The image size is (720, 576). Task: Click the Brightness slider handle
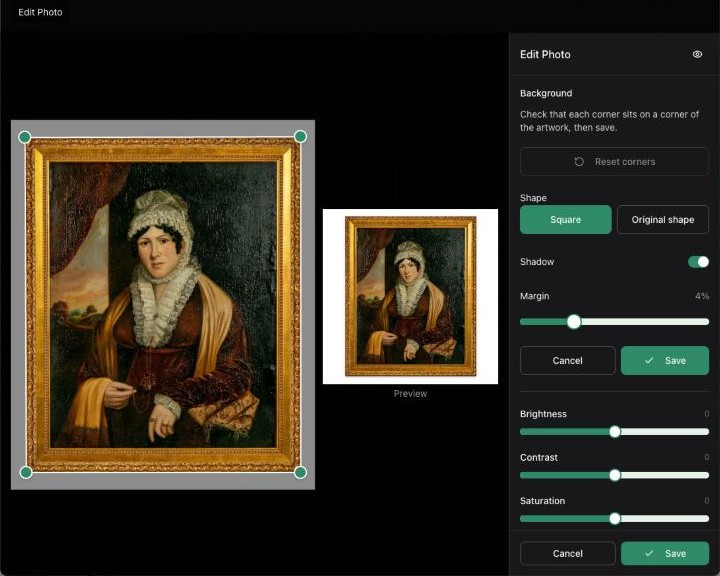click(x=615, y=431)
